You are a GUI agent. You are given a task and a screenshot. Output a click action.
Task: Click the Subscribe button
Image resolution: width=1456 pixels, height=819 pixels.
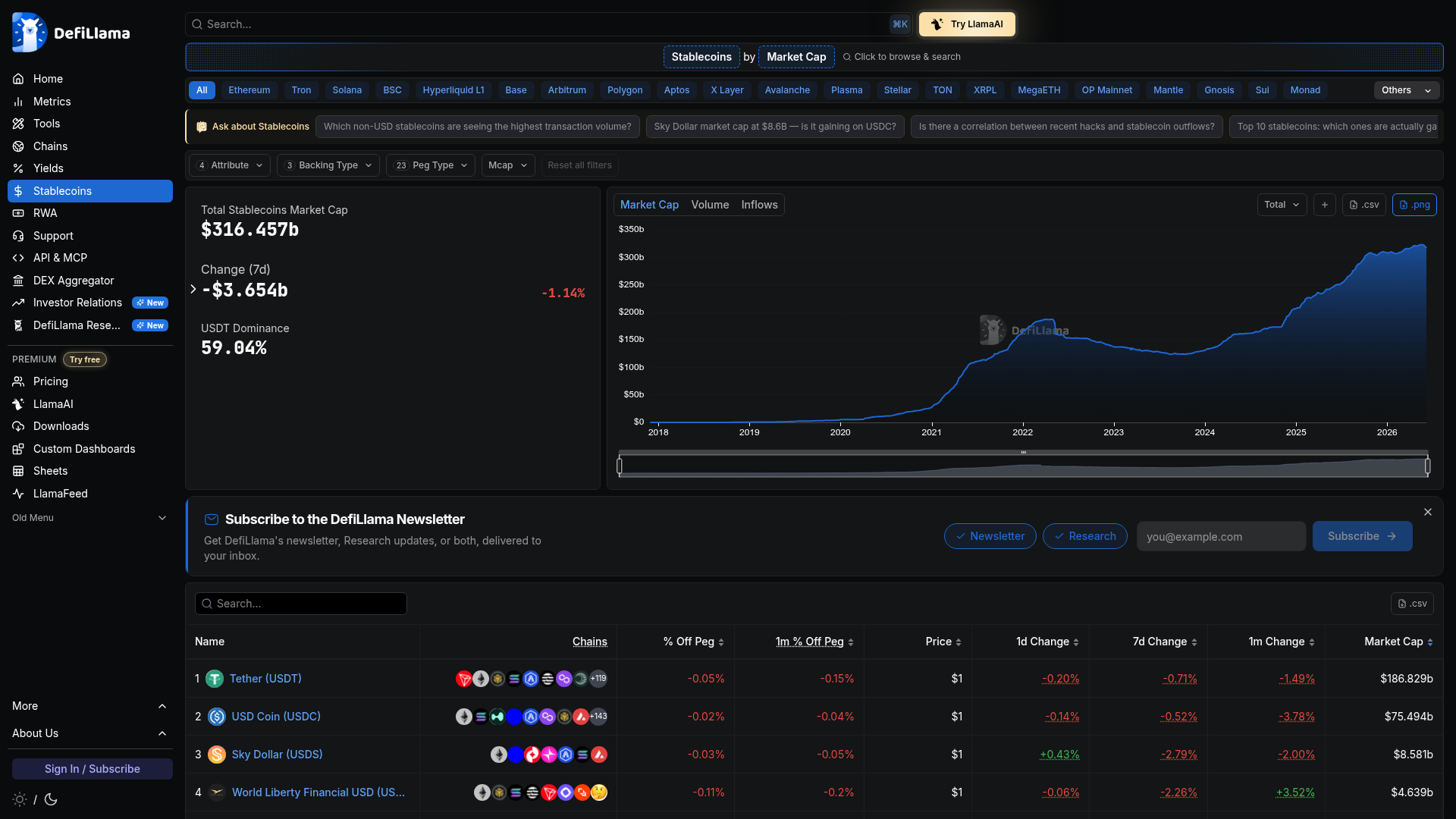click(x=1362, y=536)
